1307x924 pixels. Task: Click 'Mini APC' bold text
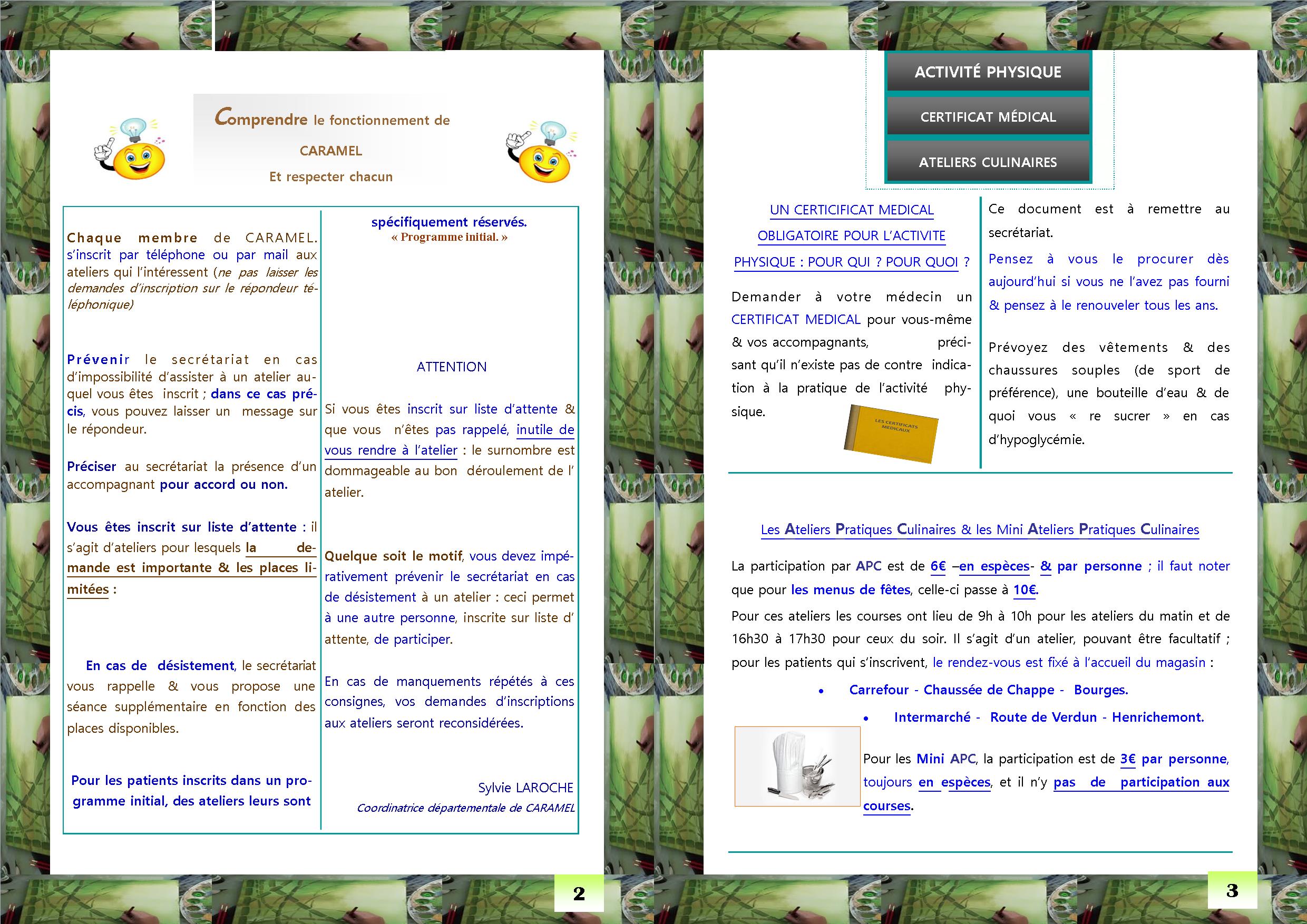[x=945, y=759]
